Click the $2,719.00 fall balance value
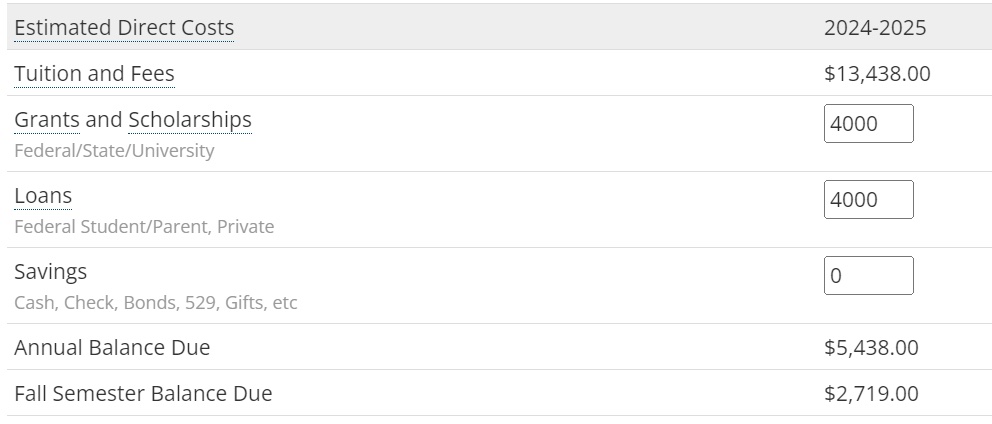Image resolution: width=992 pixels, height=424 pixels. tap(871, 394)
